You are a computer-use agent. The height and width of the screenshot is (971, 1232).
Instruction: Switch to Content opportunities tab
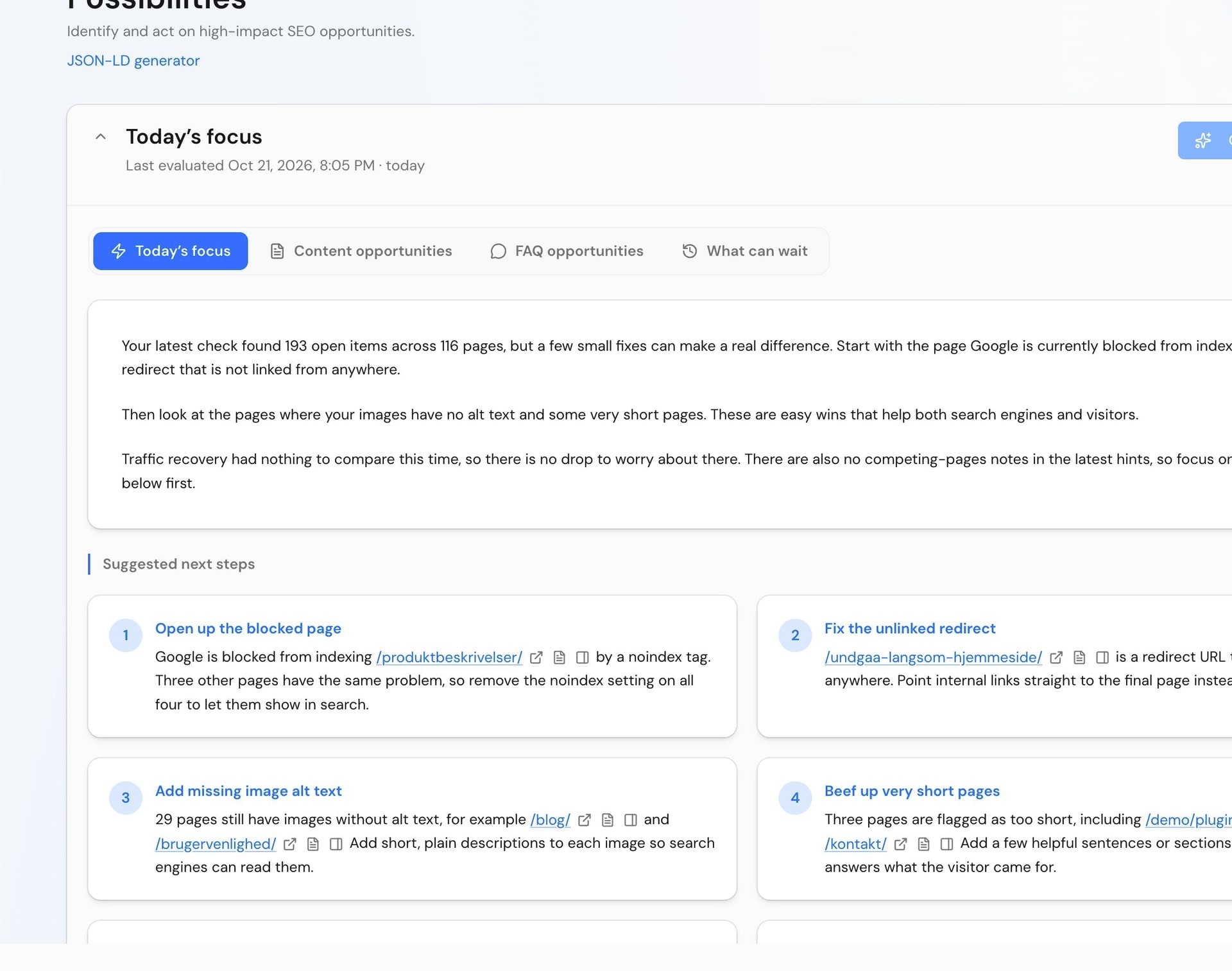pos(361,251)
